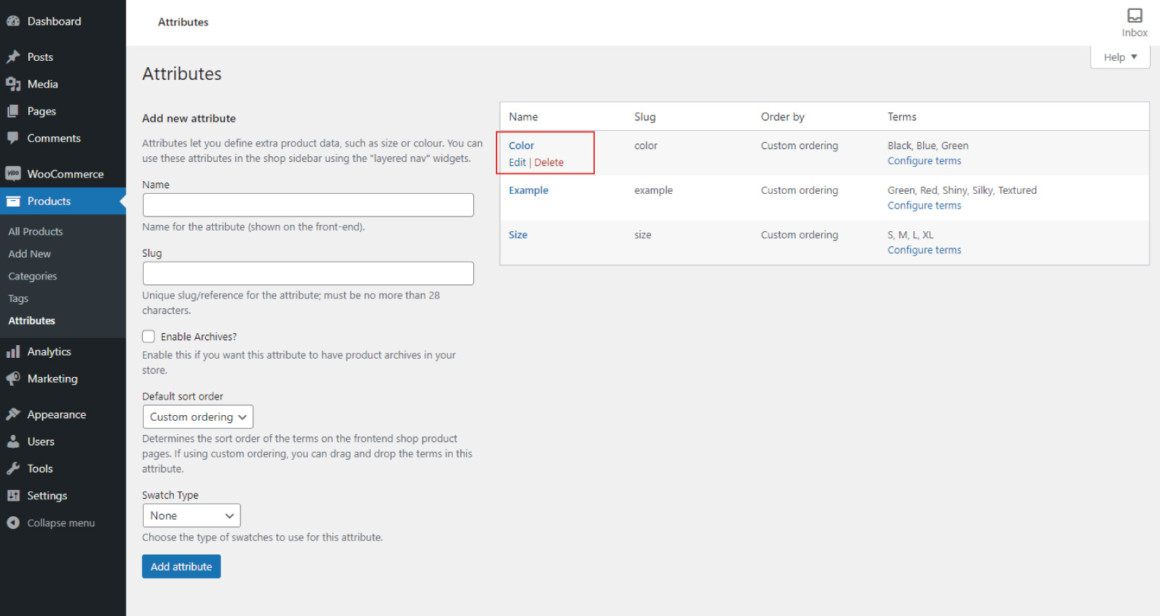
Task: Click the Posts pushpin icon
Action: click(13, 56)
